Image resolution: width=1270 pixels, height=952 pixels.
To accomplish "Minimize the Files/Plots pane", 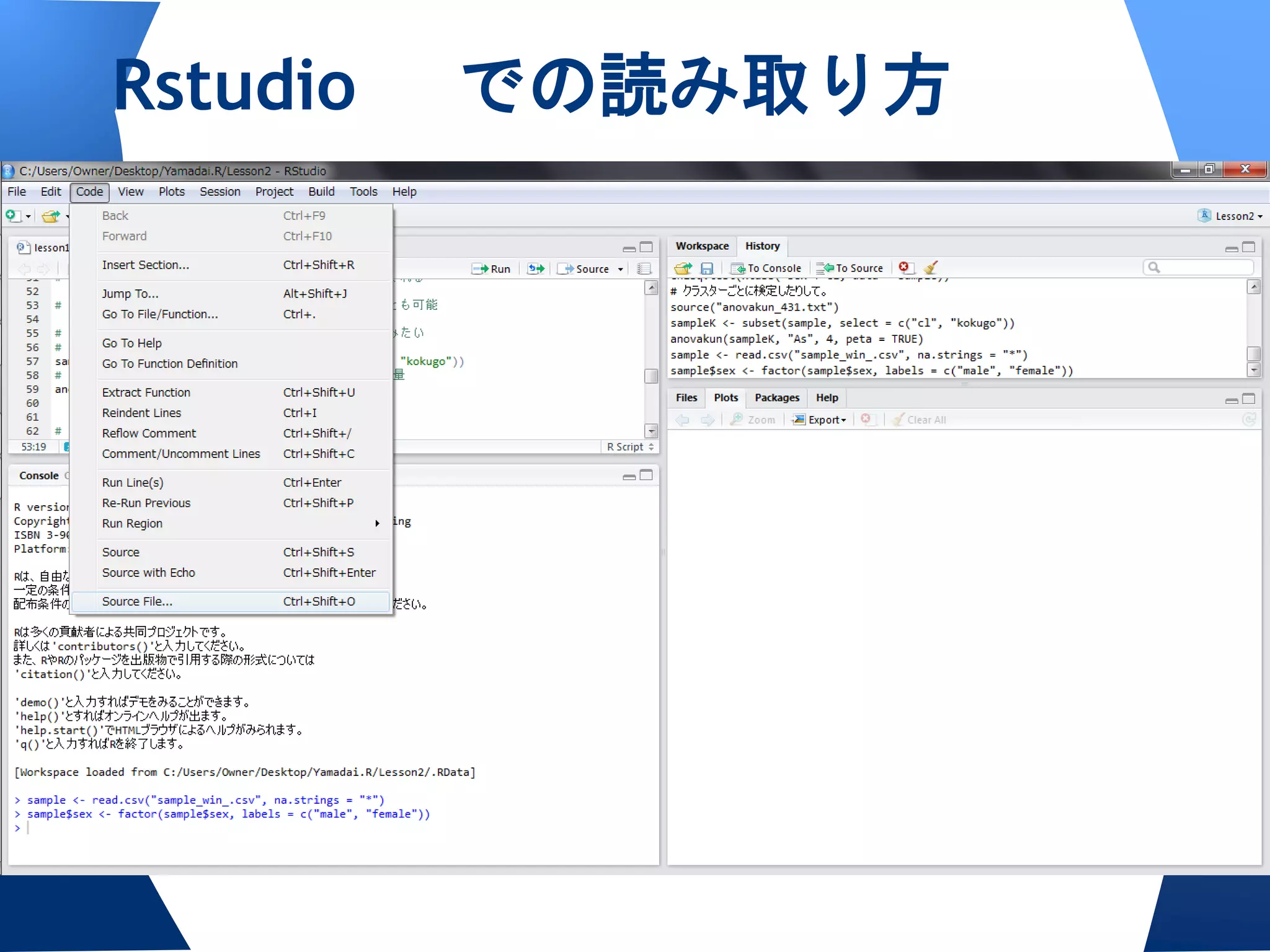I will pyautogui.click(x=1232, y=400).
